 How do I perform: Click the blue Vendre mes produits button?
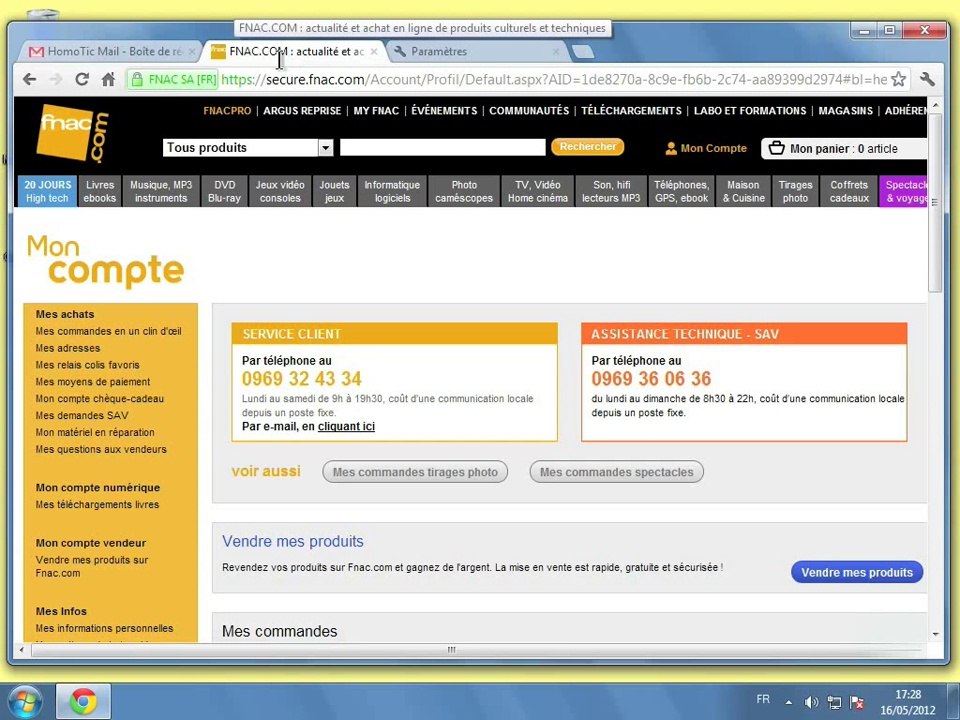click(857, 572)
